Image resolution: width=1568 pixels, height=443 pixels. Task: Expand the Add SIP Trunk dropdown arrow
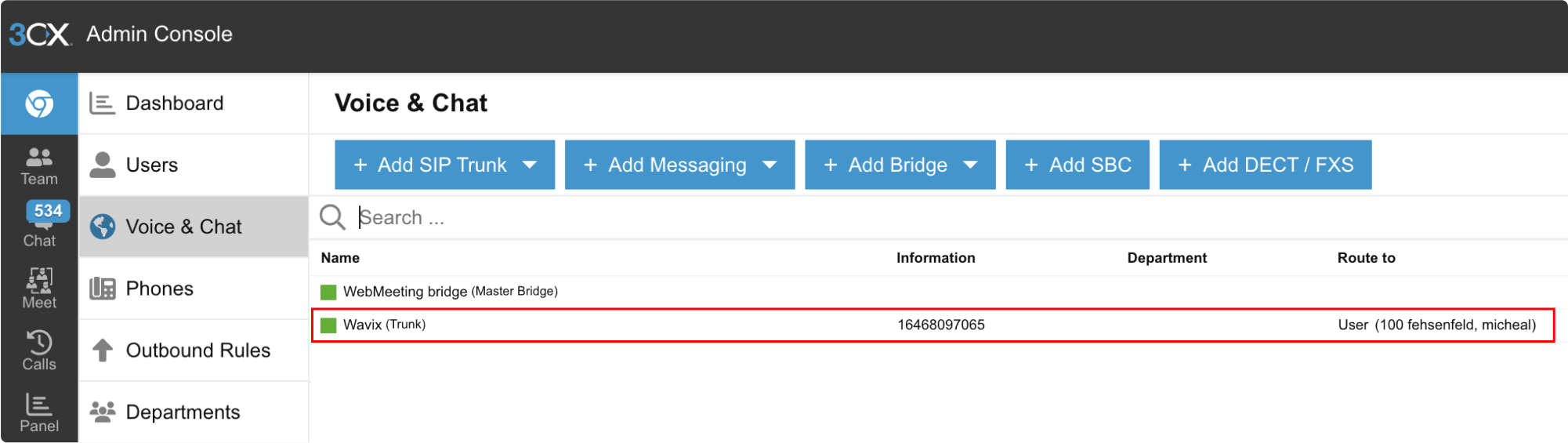coord(530,165)
